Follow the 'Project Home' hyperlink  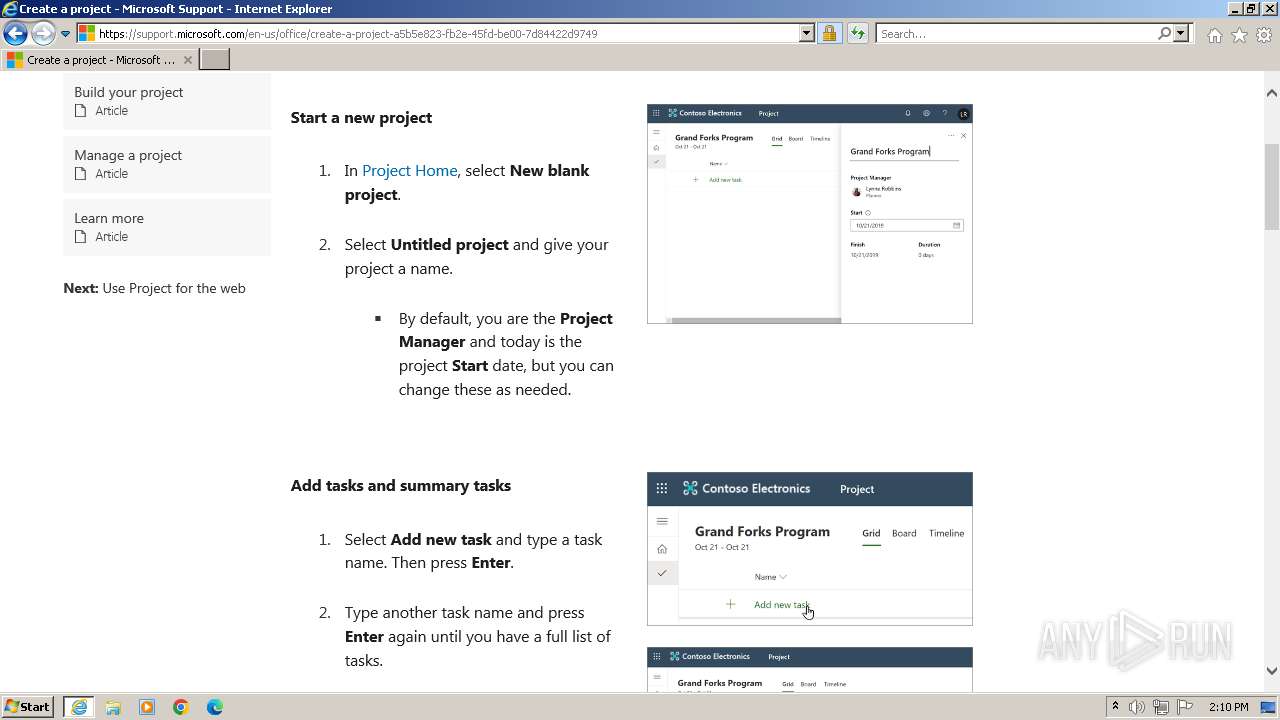409,170
